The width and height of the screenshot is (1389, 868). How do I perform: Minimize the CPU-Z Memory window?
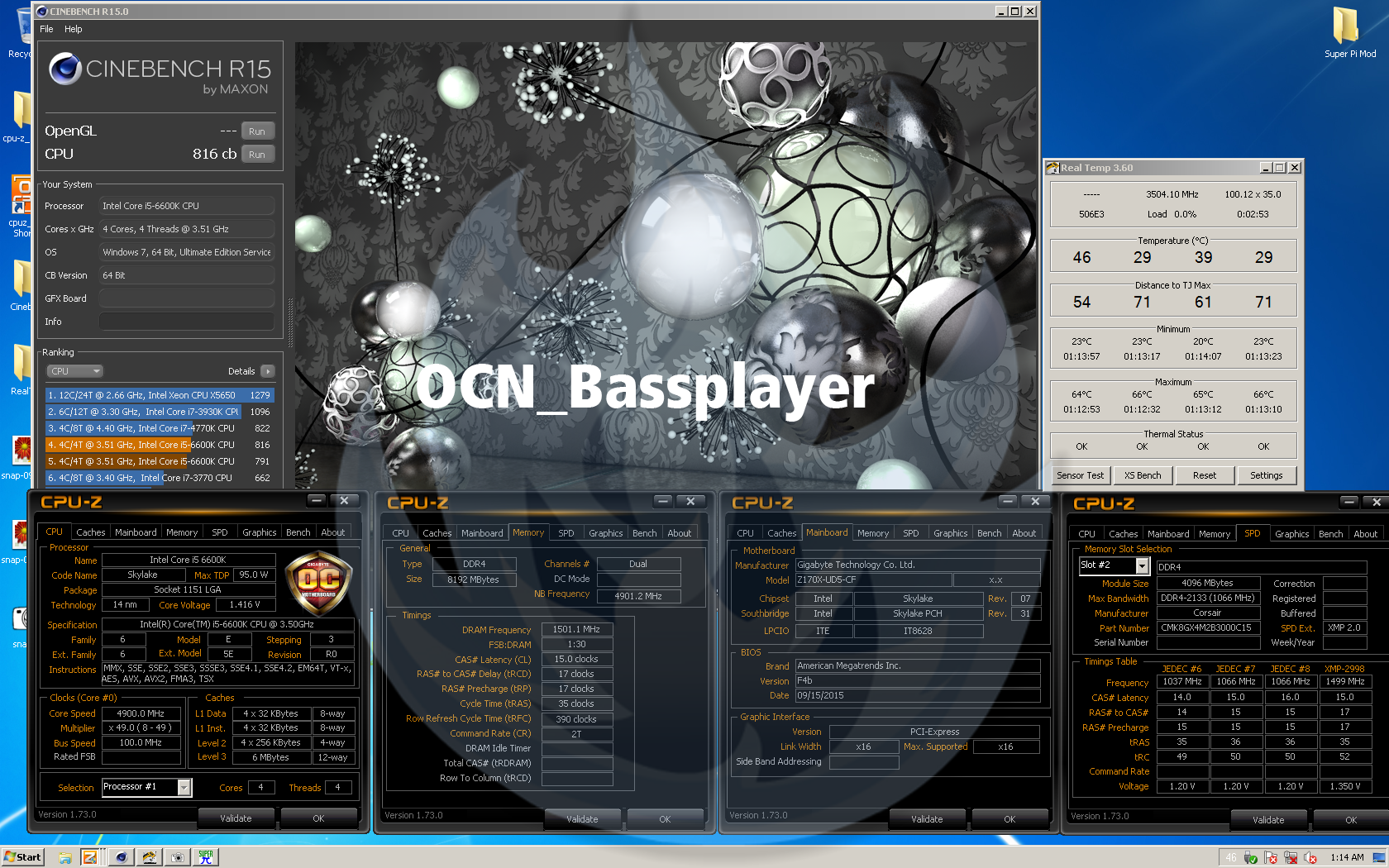click(x=663, y=502)
